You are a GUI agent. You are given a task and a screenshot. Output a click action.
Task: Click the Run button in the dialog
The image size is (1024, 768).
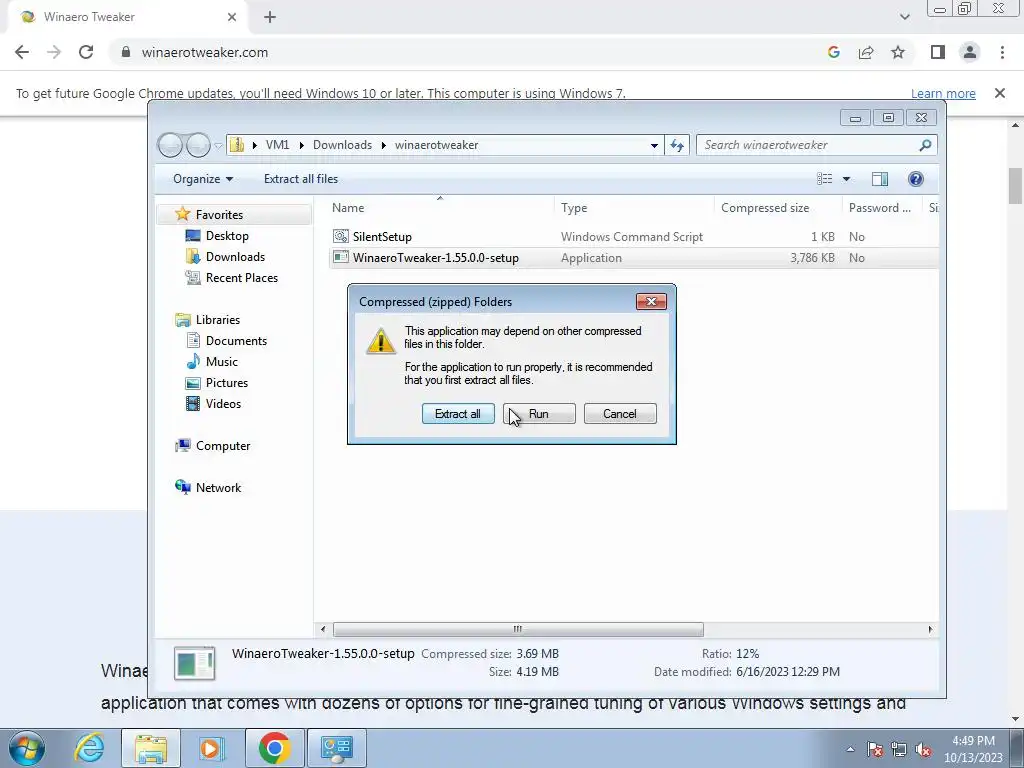539,414
